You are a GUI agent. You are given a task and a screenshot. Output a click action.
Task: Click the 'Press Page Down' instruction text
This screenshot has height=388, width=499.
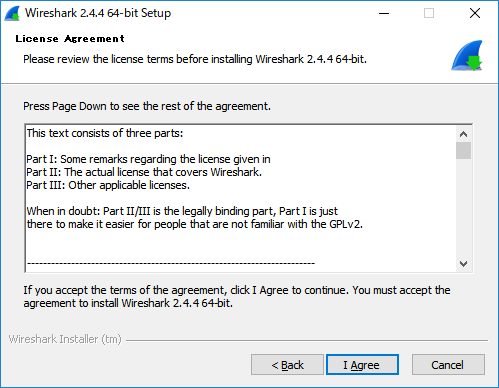point(147,106)
